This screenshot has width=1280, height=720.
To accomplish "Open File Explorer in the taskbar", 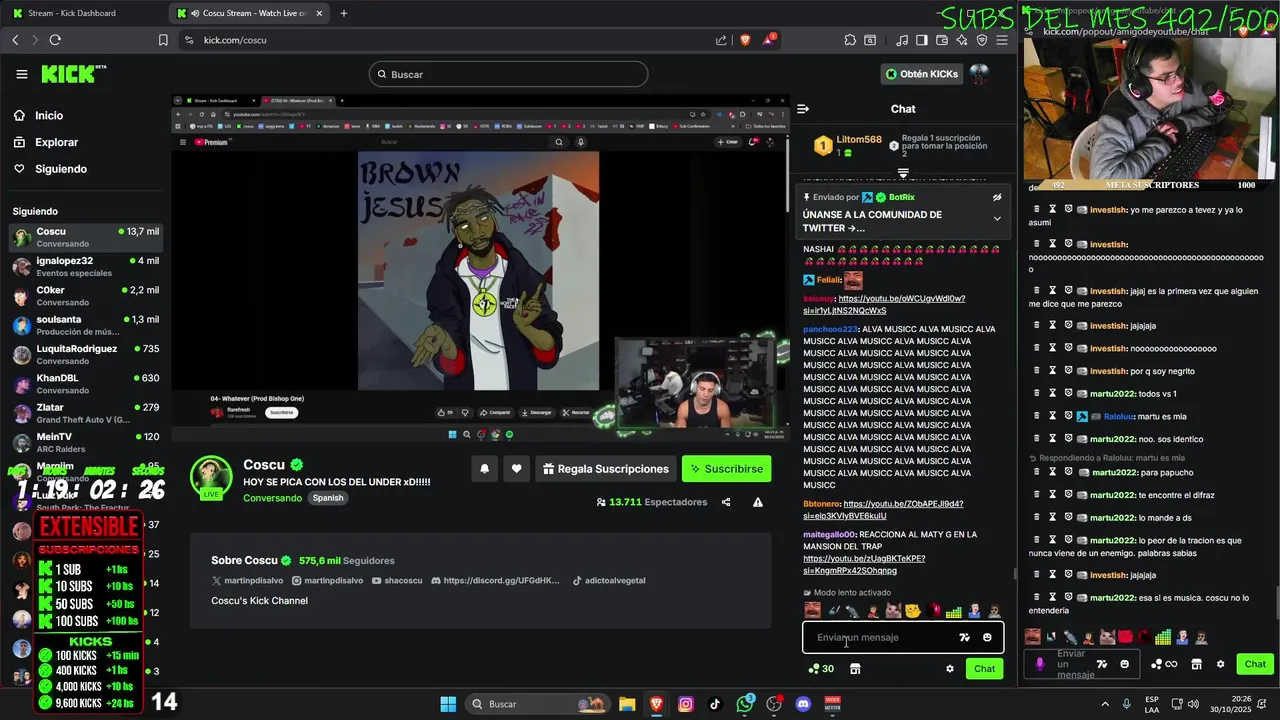I will [x=627, y=704].
